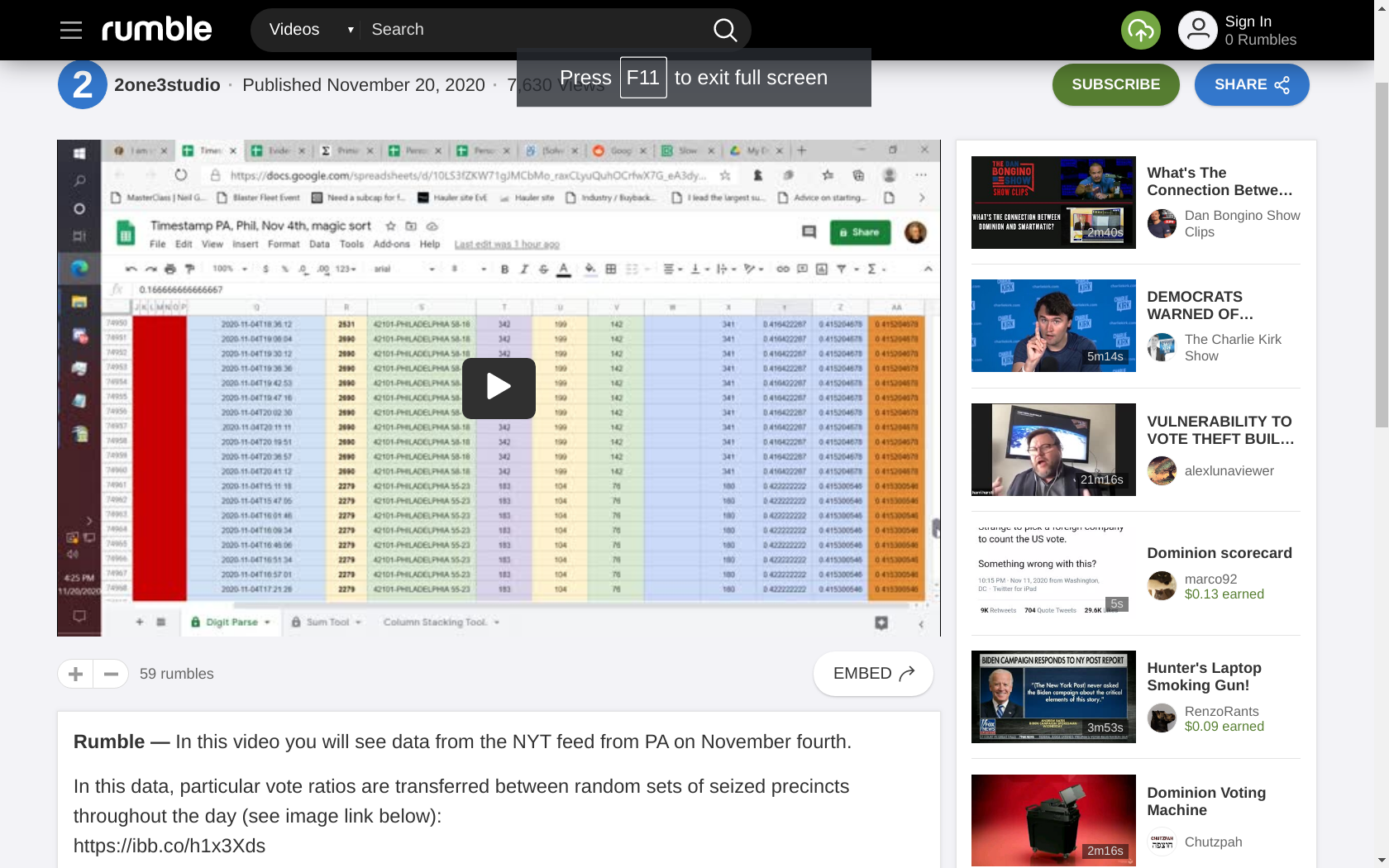The height and width of the screenshot is (868, 1389).
Task: Open the 'What's The Connection Betwe...' video title
Action: [1220, 181]
